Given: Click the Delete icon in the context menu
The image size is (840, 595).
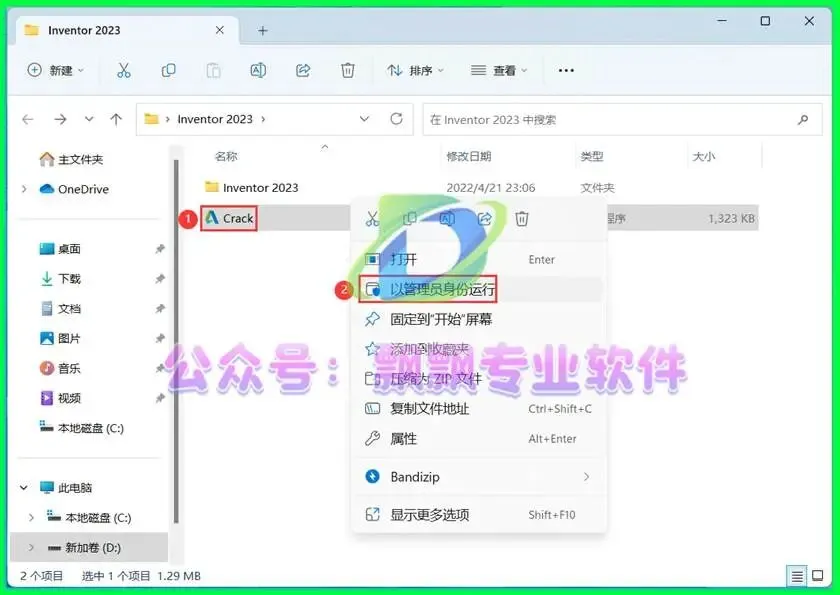Looking at the screenshot, I should [522, 219].
